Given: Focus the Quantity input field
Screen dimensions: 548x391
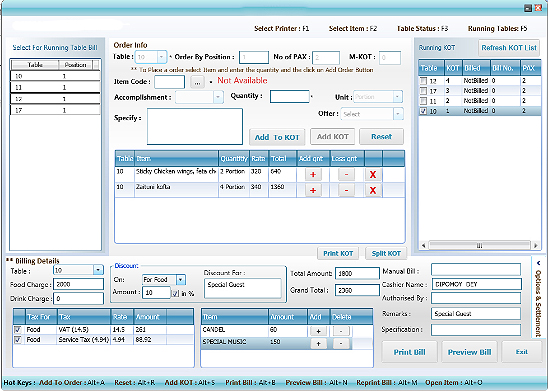Looking at the screenshot, I should pyautogui.click(x=290, y=96).
